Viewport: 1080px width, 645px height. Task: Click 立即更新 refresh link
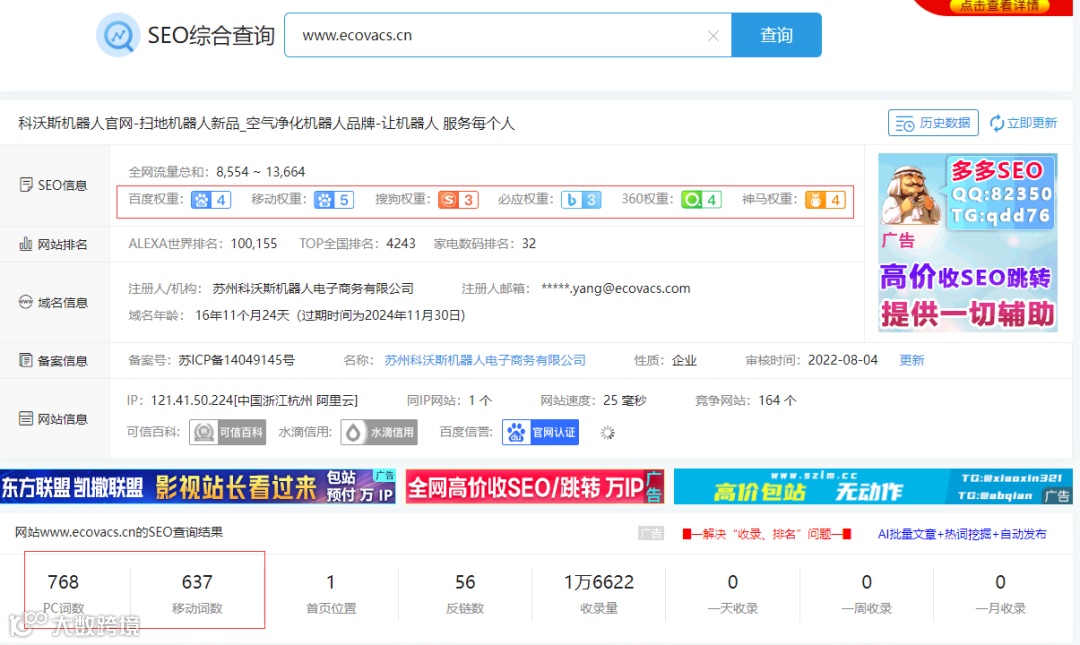[1024, 123]
